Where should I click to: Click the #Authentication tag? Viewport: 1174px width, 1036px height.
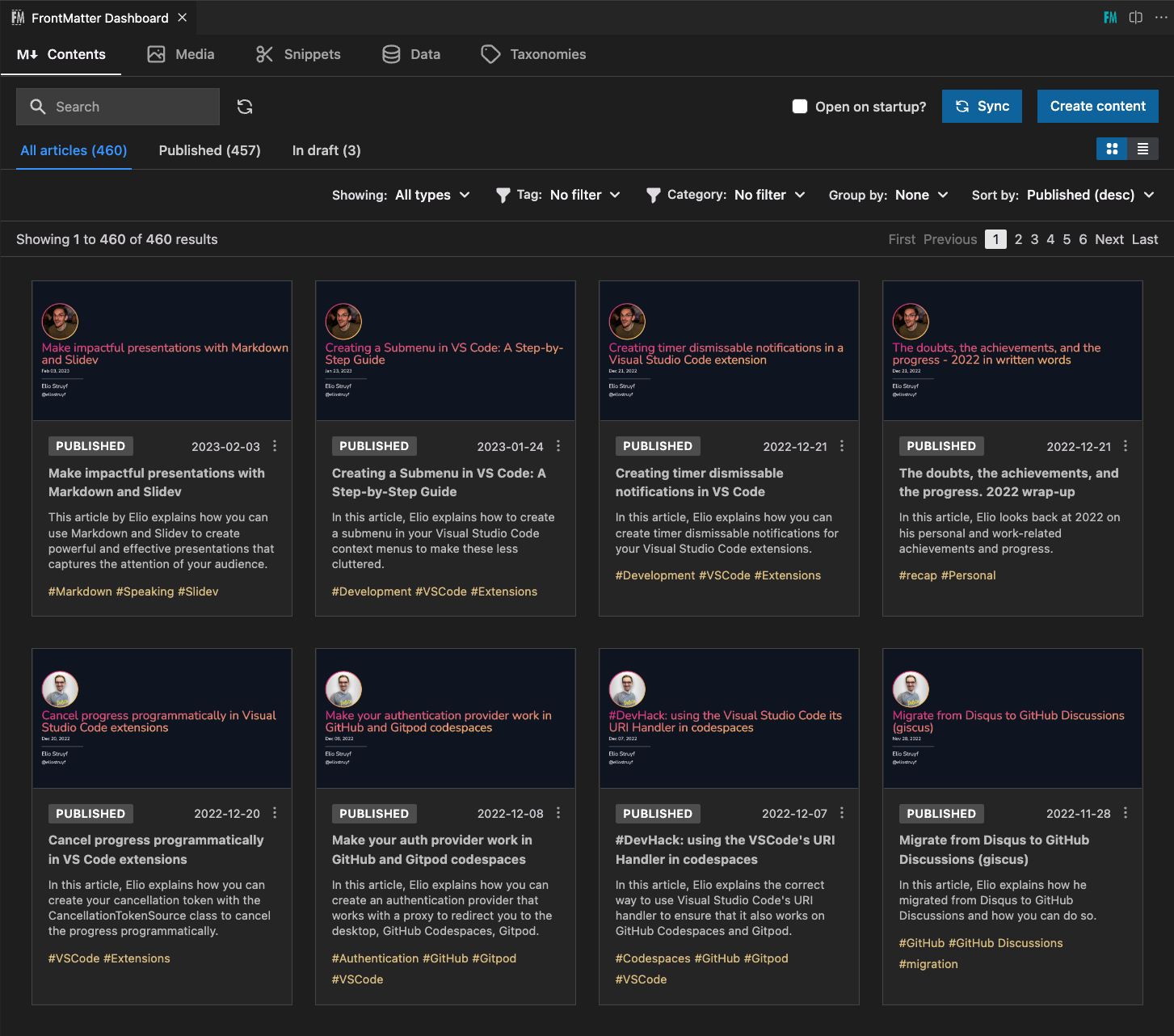point(376,958)
